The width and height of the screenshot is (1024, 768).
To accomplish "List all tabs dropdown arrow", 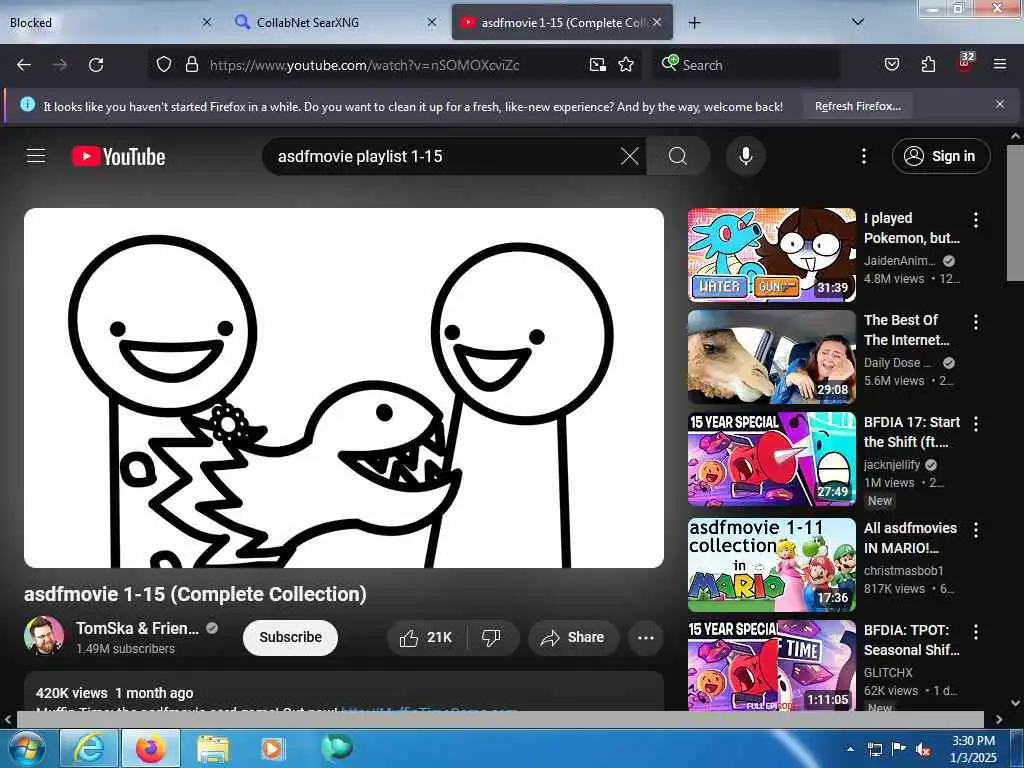I will pyautogui.click(x=858, y=22).
